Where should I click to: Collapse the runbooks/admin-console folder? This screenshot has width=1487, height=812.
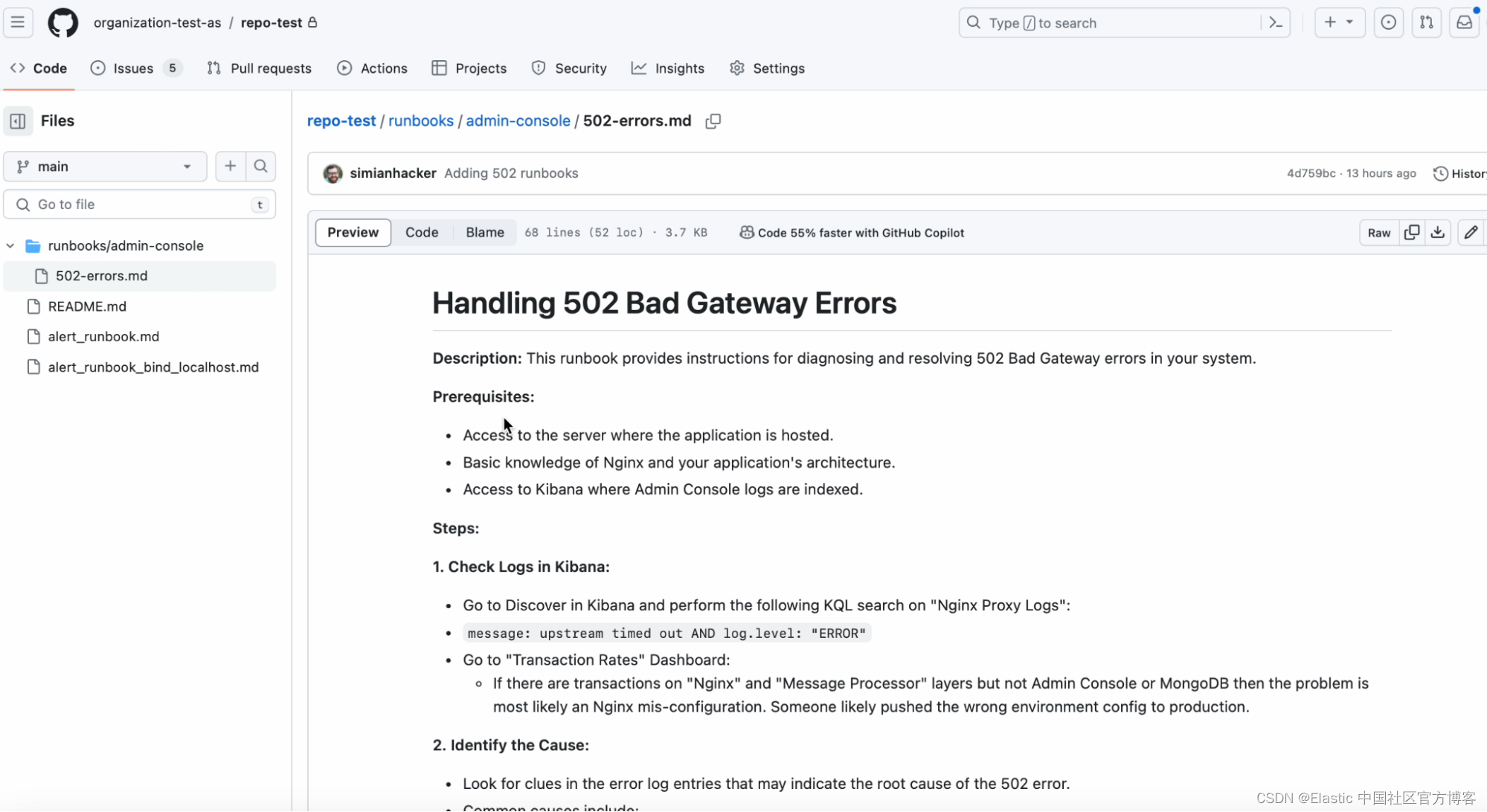pos(10,245)
